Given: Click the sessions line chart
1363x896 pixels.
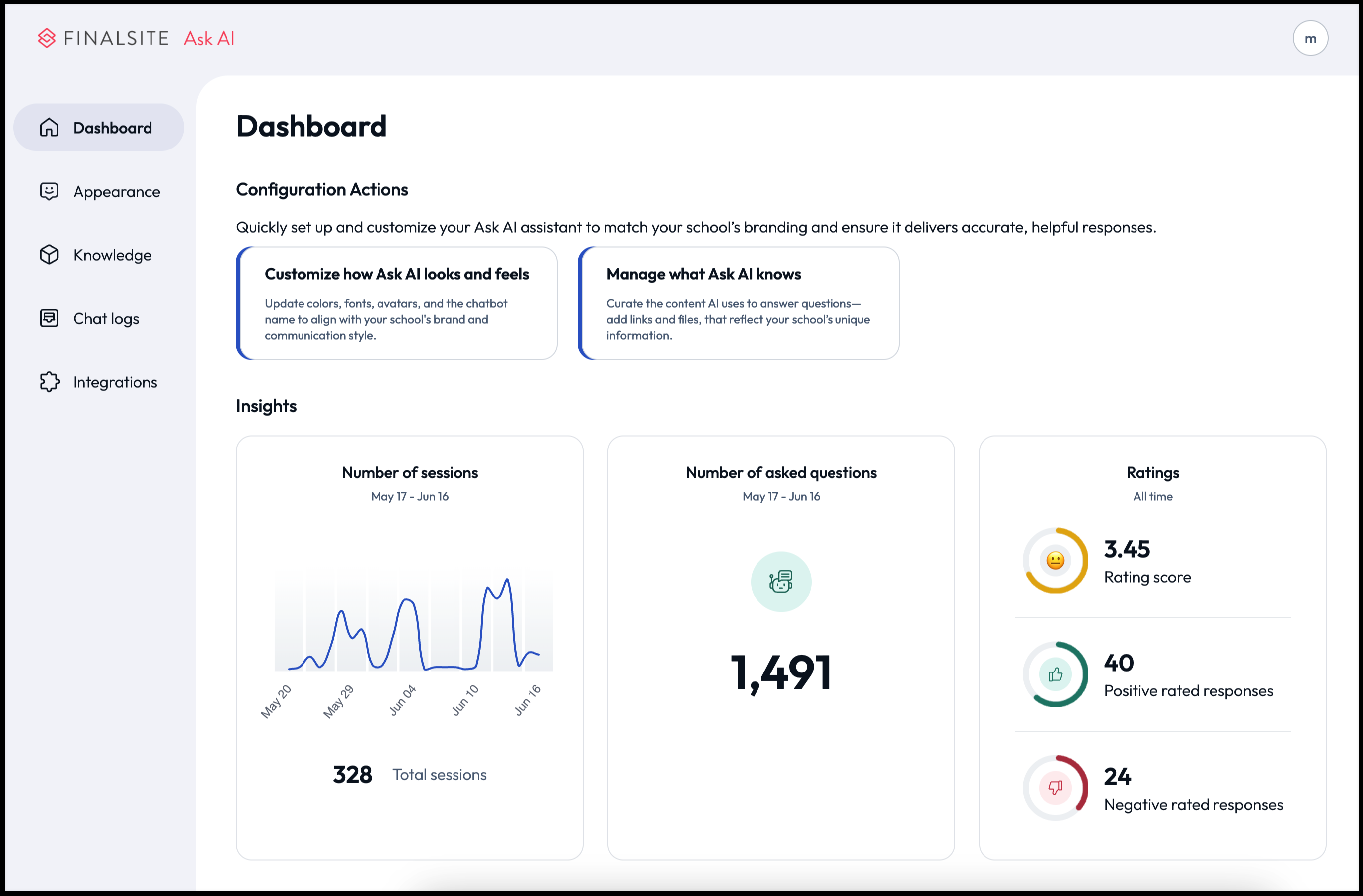Looking at the screenshot, I should click(413, 624).
